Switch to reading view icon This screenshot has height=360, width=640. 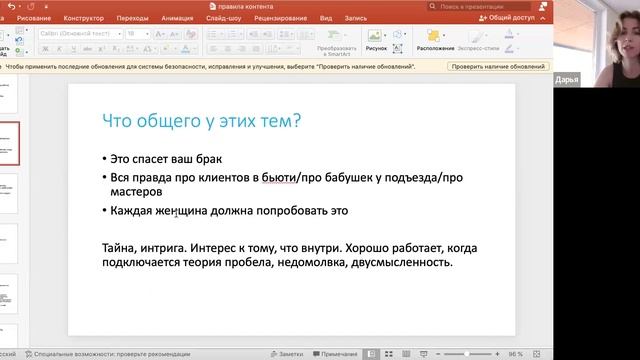(406, 354)
